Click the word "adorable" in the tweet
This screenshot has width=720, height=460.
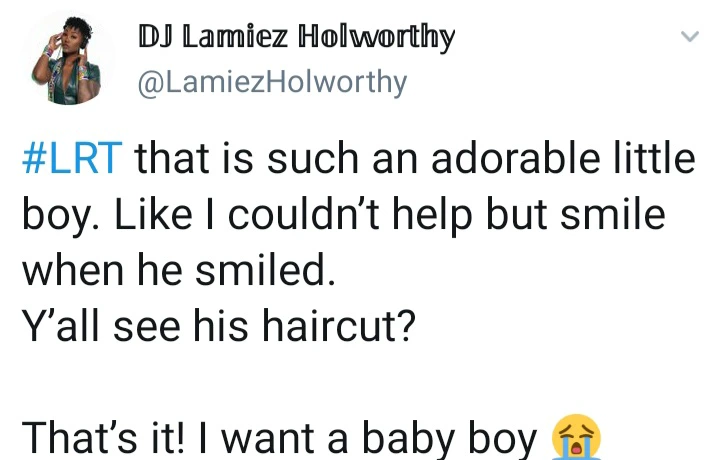point(516,158)
